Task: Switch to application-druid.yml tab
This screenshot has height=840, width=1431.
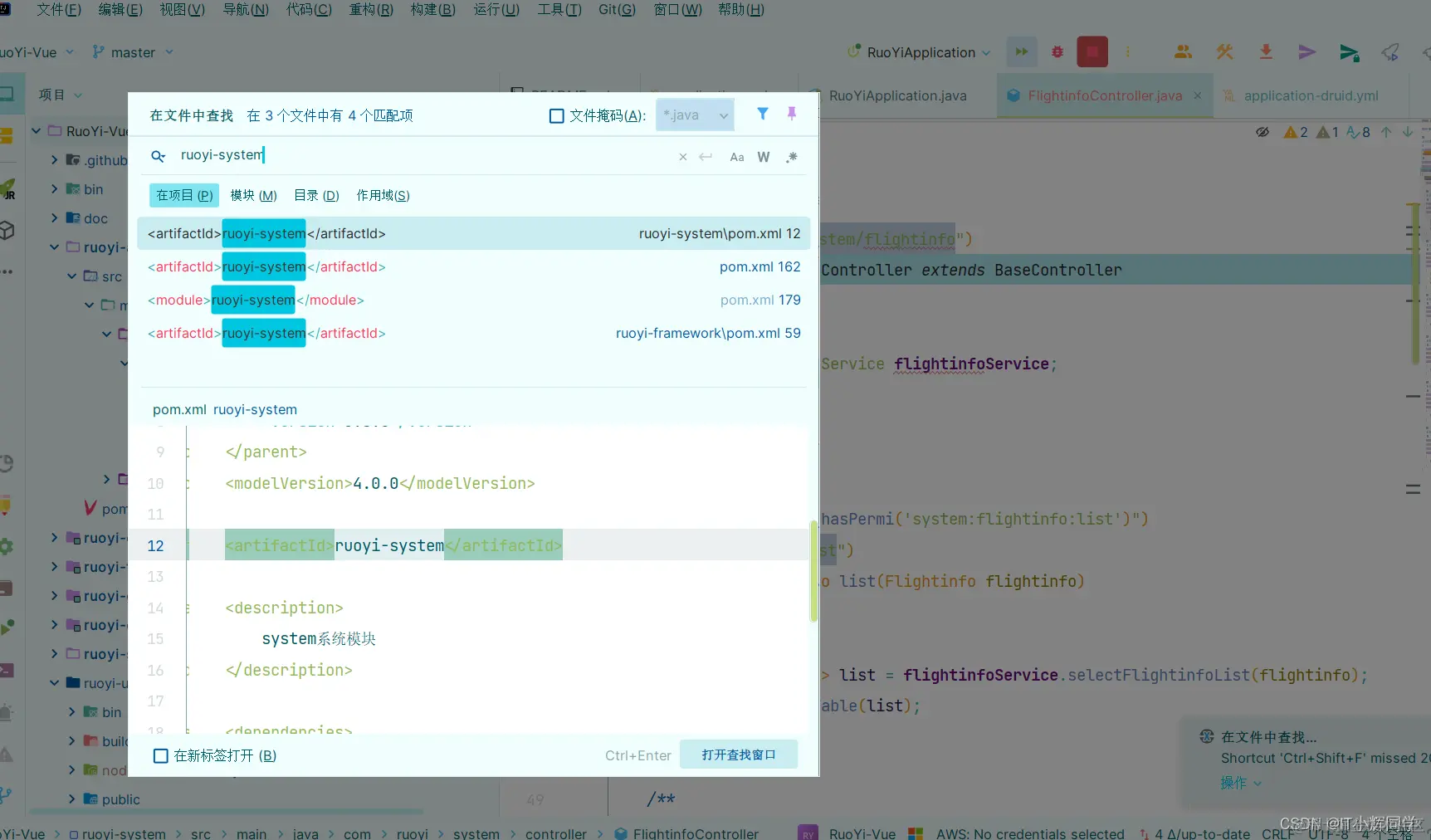Action: 1311,95
